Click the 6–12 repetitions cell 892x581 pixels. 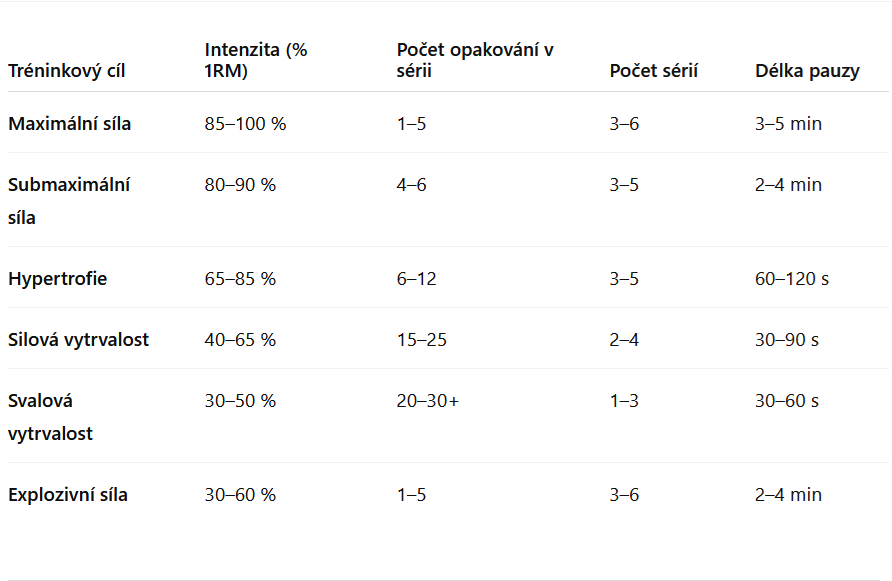coord(416,279)
